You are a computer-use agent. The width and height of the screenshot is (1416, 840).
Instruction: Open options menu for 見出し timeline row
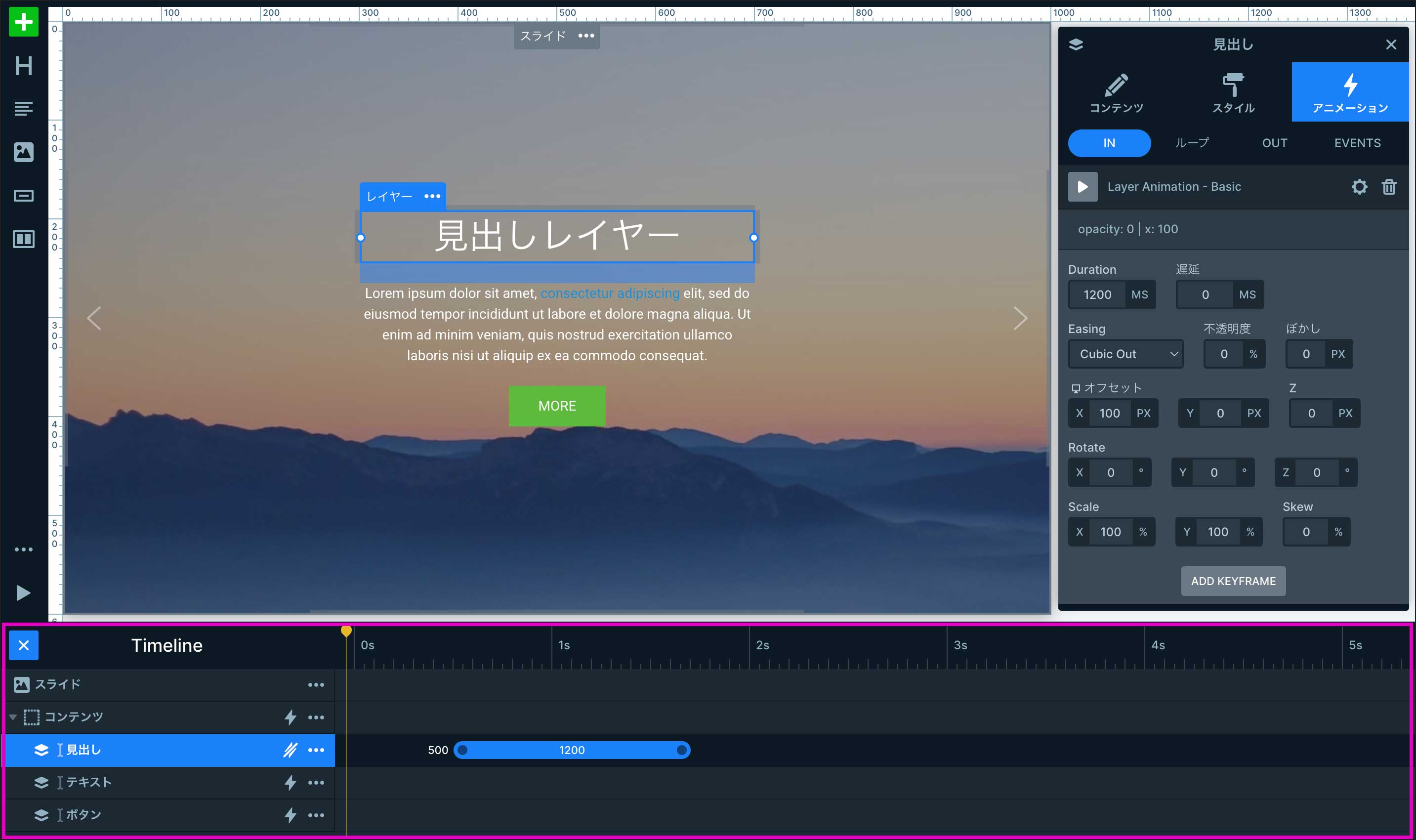[316, 750]
